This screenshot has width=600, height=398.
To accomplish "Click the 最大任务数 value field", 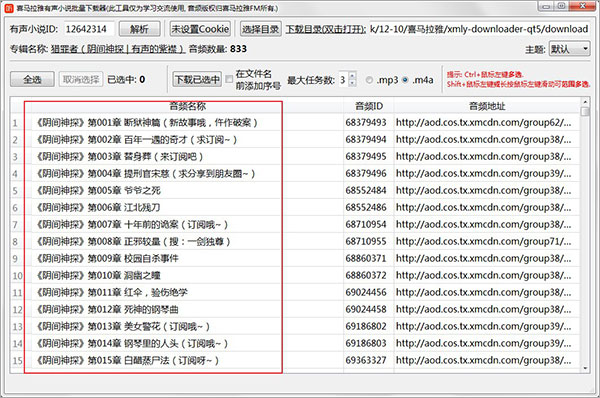I will pos(343,80).
